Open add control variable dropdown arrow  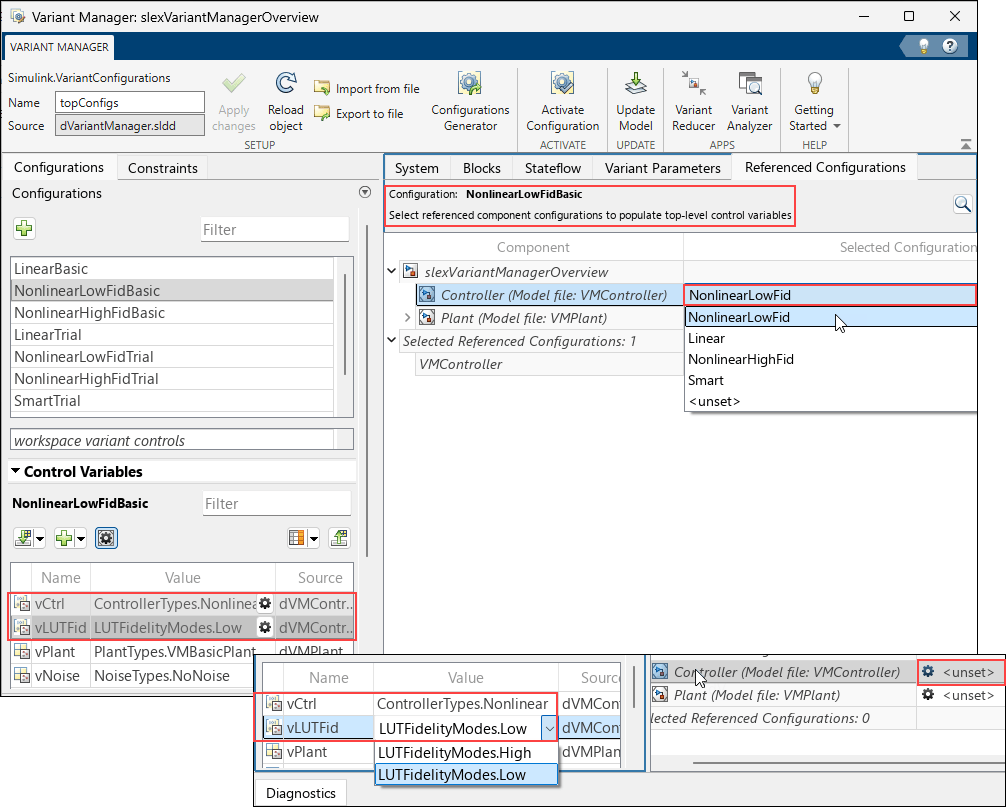pyautogui.click(x=81, y=539)
